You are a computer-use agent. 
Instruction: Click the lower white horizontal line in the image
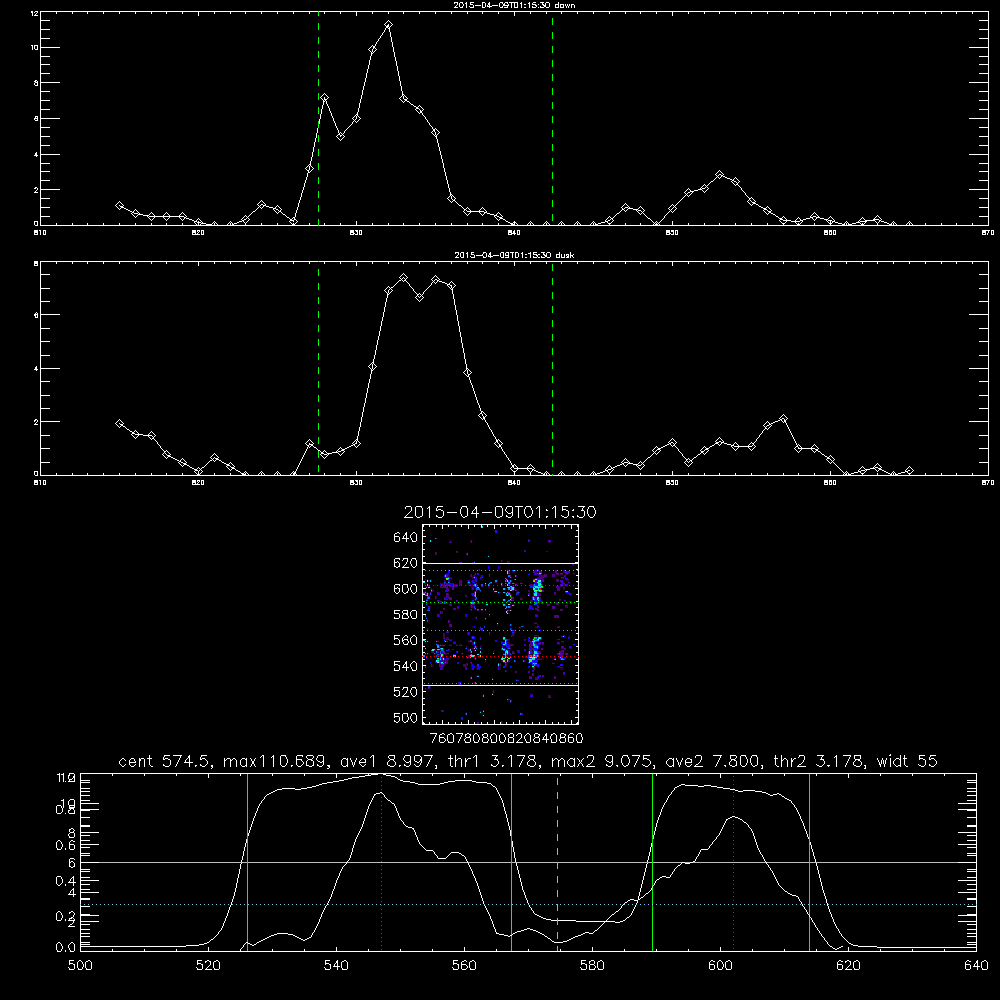(500, 685)
